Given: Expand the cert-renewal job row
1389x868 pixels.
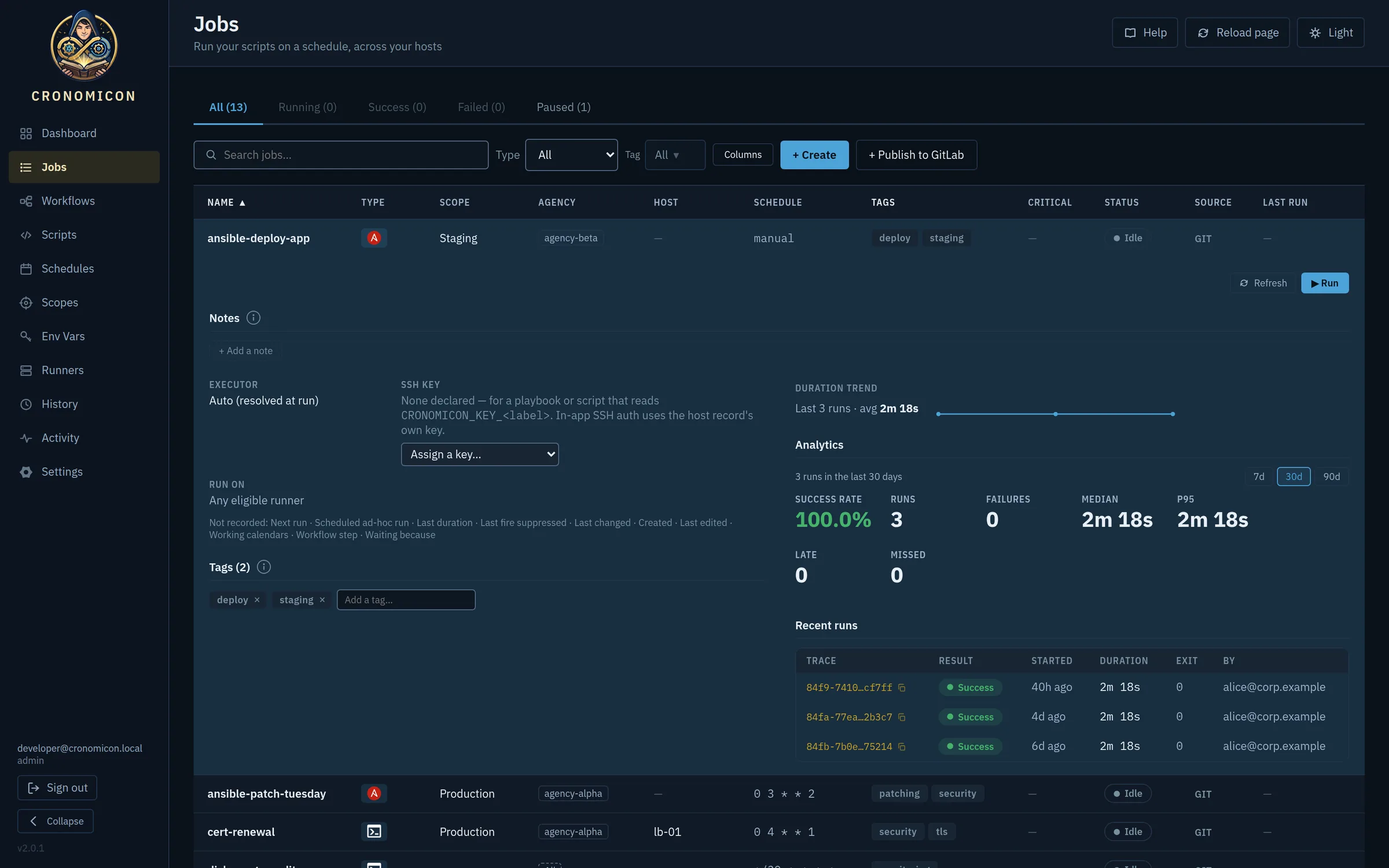Looking at the screenshot, I should click(778, 832).
